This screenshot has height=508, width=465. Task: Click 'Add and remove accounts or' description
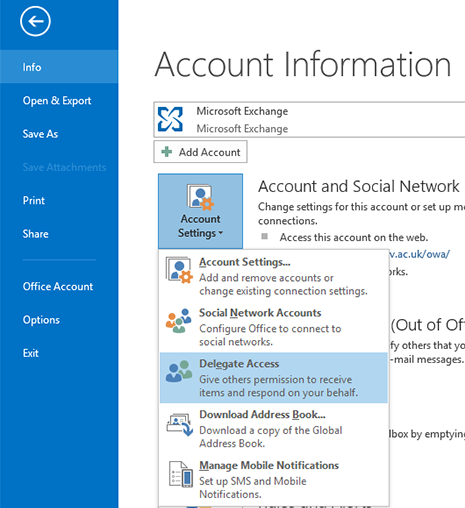[x=266, y=278]
